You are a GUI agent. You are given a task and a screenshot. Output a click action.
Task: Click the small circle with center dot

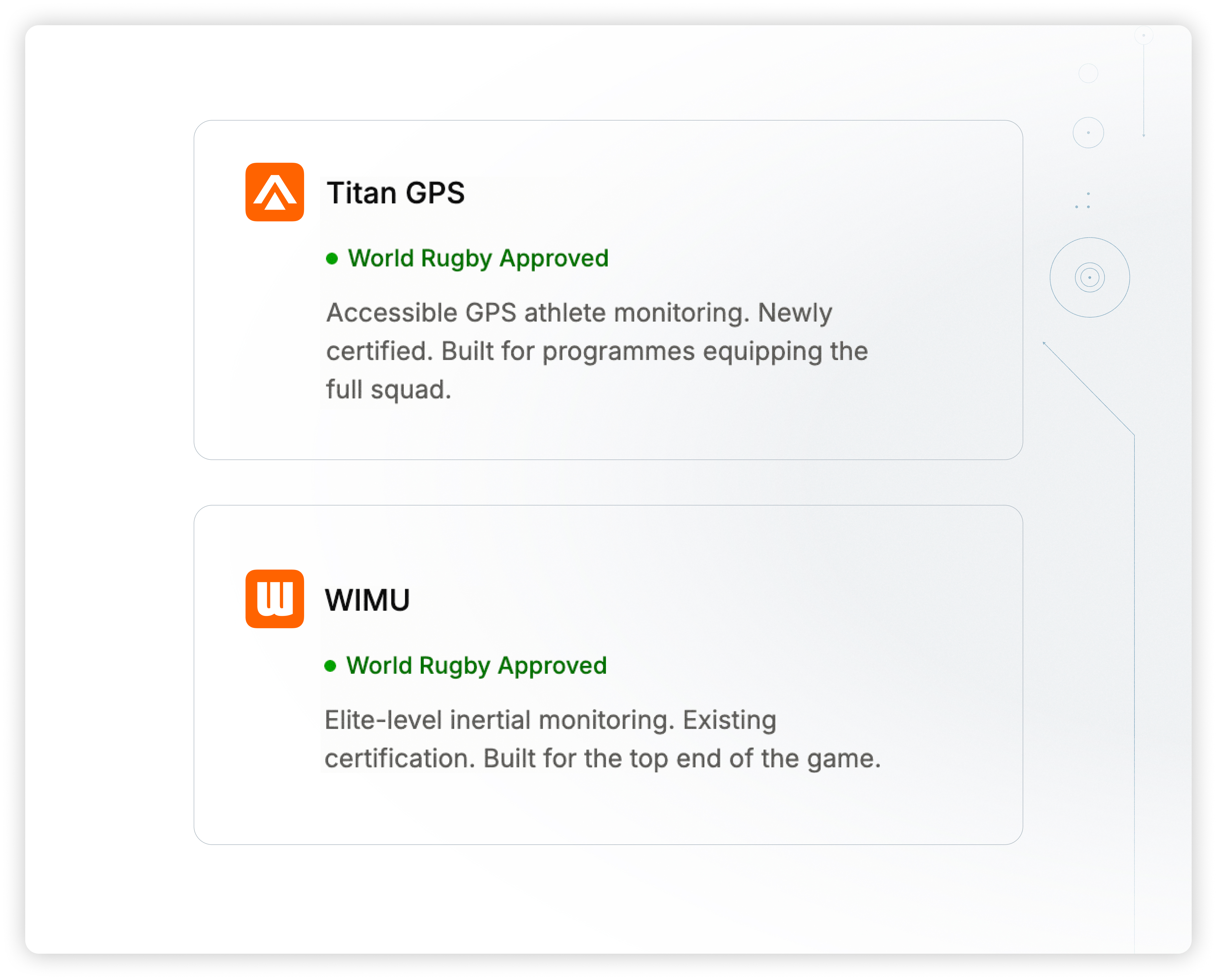(1089, 133)
